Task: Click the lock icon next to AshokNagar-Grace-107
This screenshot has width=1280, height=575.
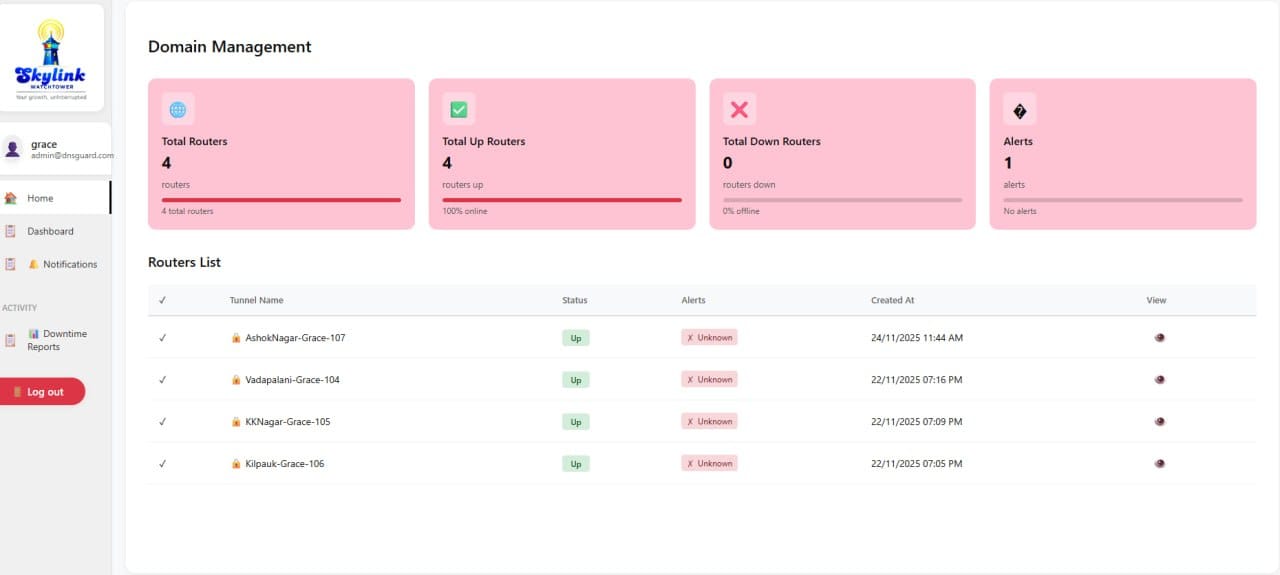Action: click(236, 338)
